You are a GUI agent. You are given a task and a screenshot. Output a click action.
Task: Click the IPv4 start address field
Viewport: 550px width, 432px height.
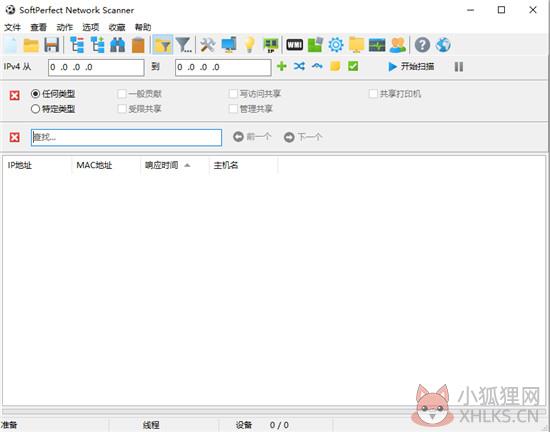[96, 67]
